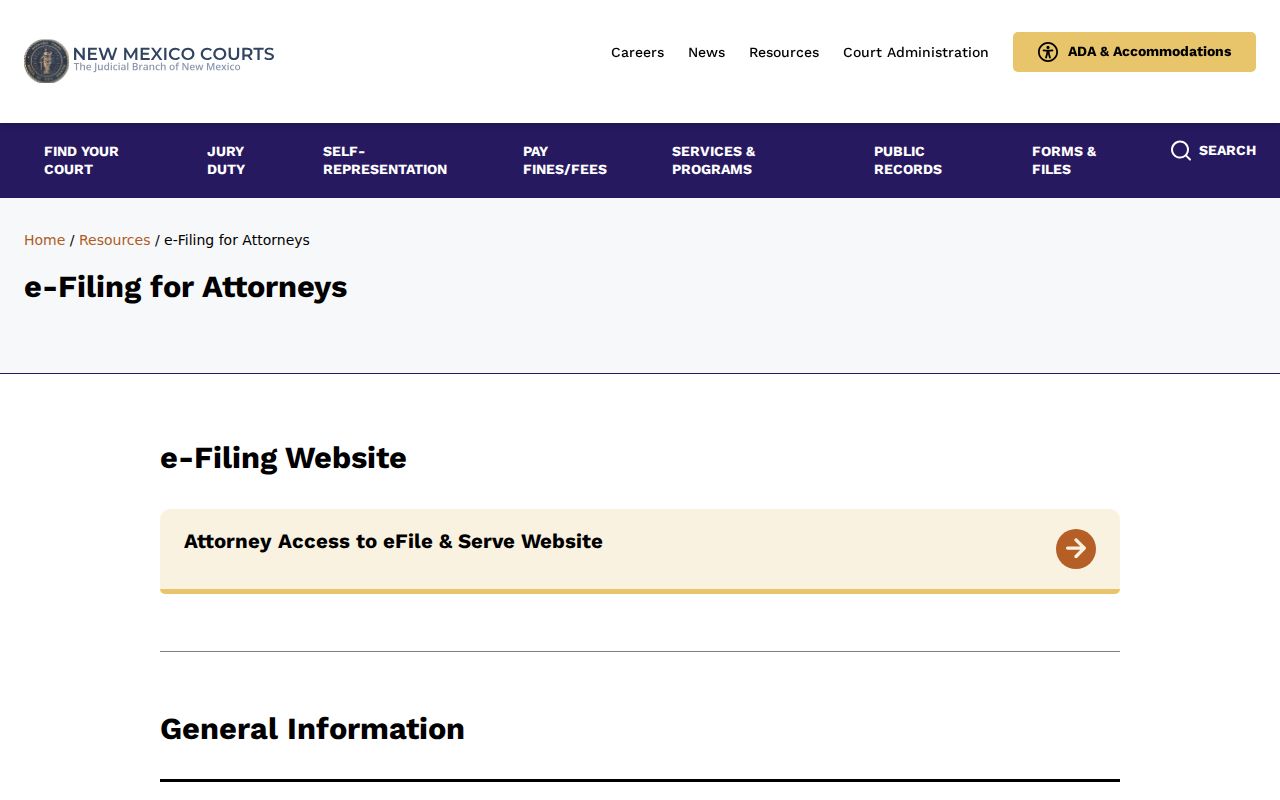Open Pay Fines/Fees menu
This screenshot has width=1280, height=800.
[x=565, y=160]
